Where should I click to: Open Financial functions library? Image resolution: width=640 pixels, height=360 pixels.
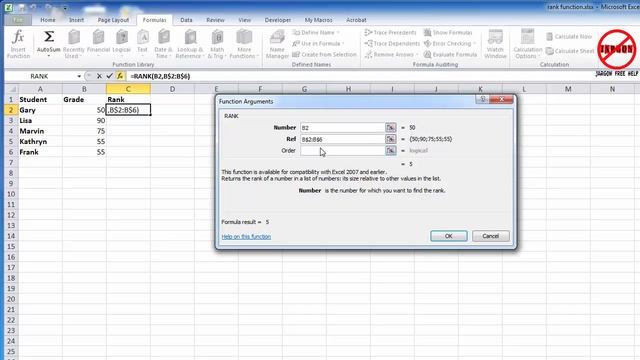(98, 44)
